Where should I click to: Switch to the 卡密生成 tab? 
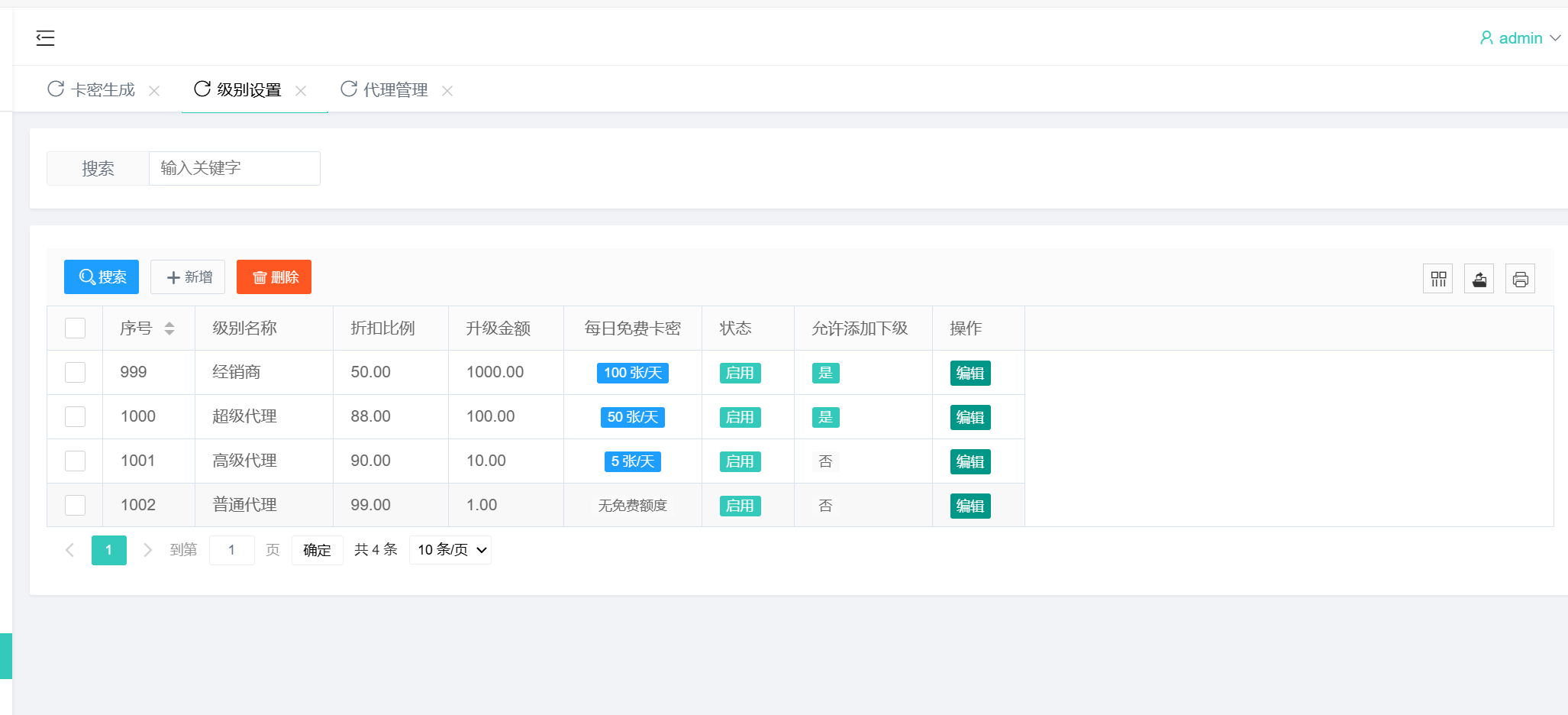click(x=103, y=90)
